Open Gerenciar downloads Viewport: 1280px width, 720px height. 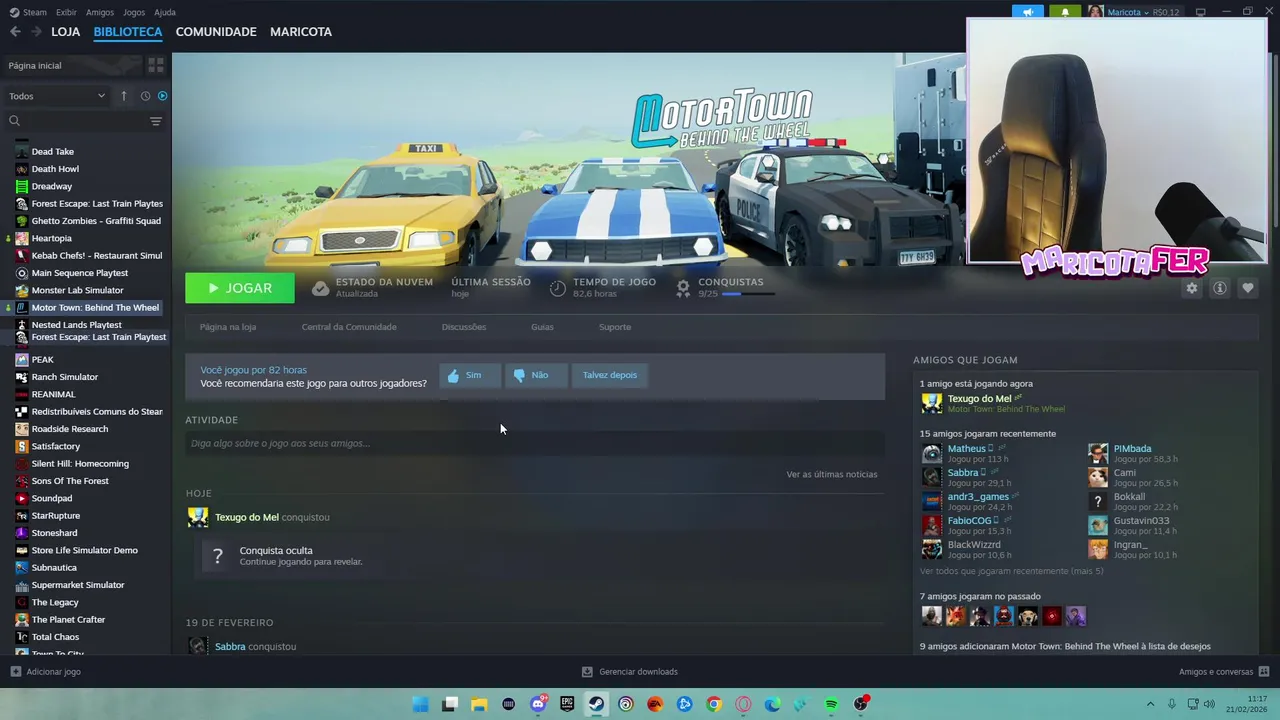click(x=630, y=672)
